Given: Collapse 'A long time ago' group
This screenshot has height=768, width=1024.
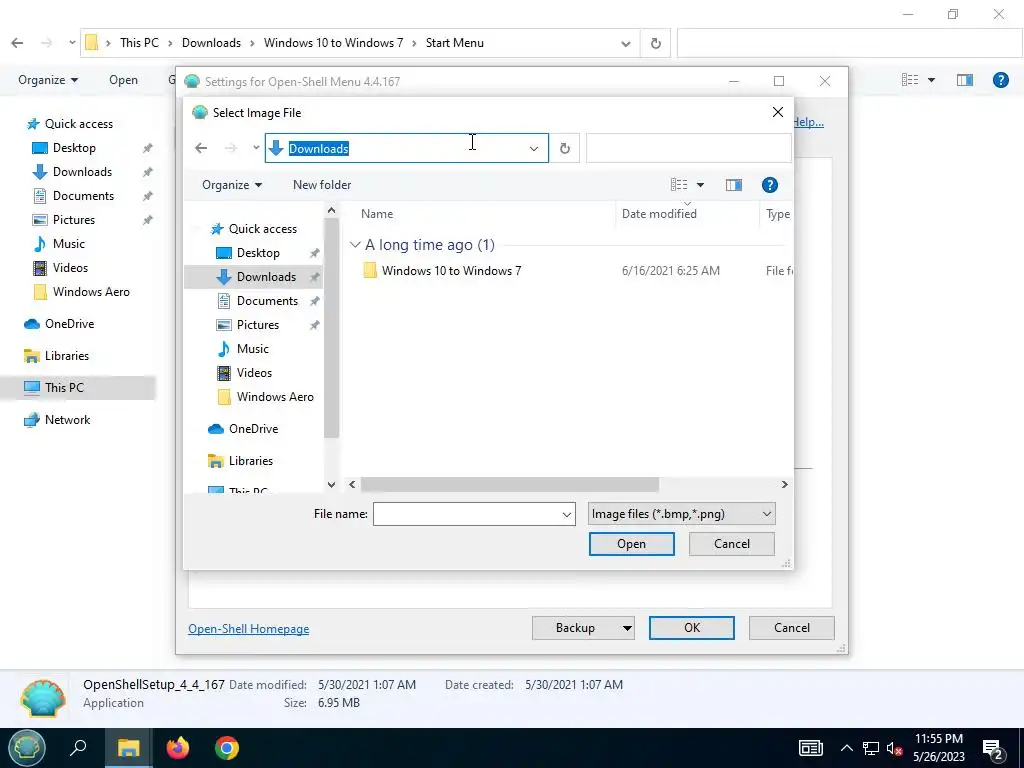Looking at the screenshot, I should 355,245.
